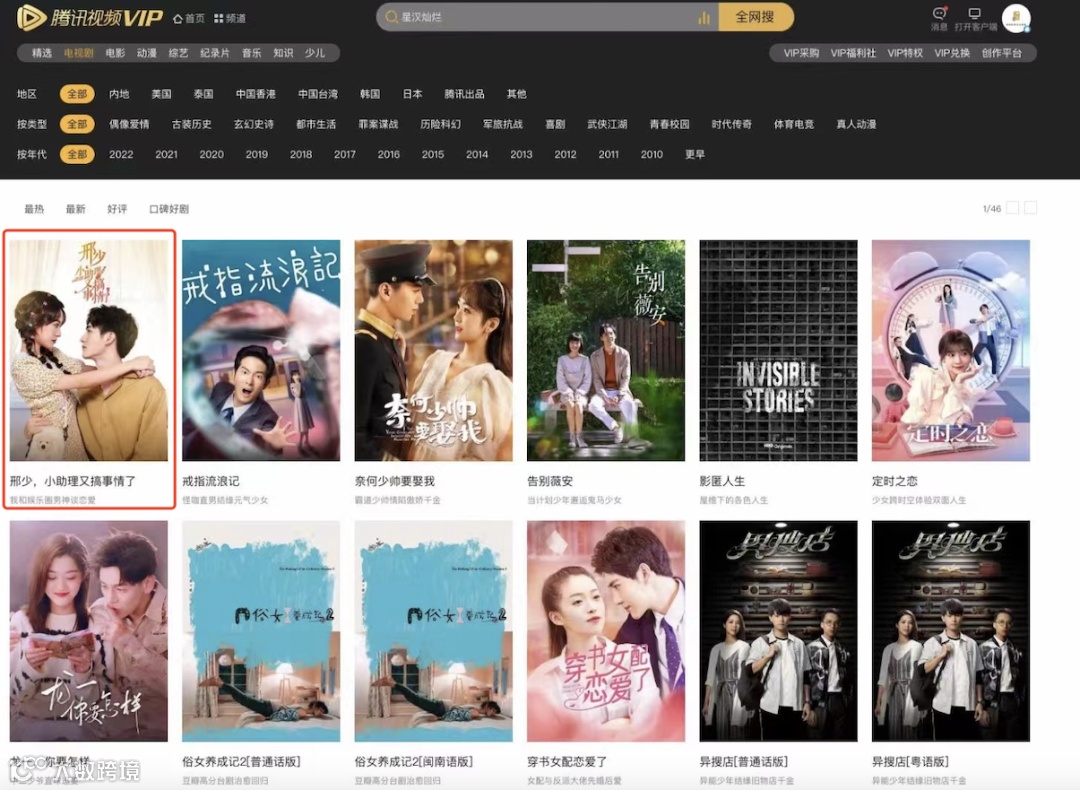Image resolution: width=1080 pixels, height=790 pixels.
Task: Go to previous page arrow beside 1/46
Action: (x=1012, y=208)
